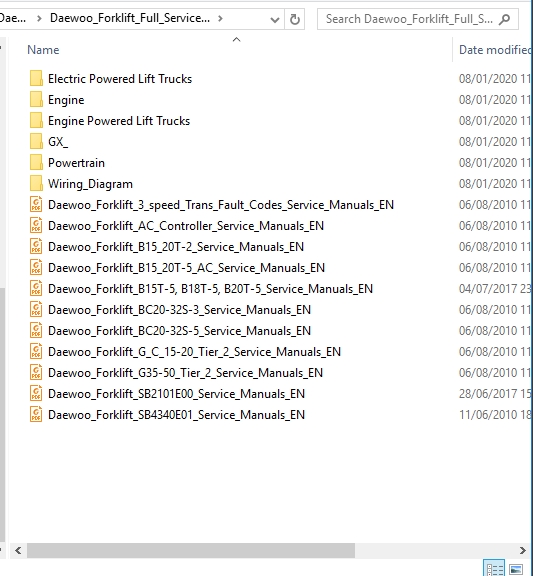The width and height of the screenshot is (533, 576).
Task: Select Daewoo_Forklift_AC_Controller_Service_Manuals_EN file name
Action: [186, 226]
